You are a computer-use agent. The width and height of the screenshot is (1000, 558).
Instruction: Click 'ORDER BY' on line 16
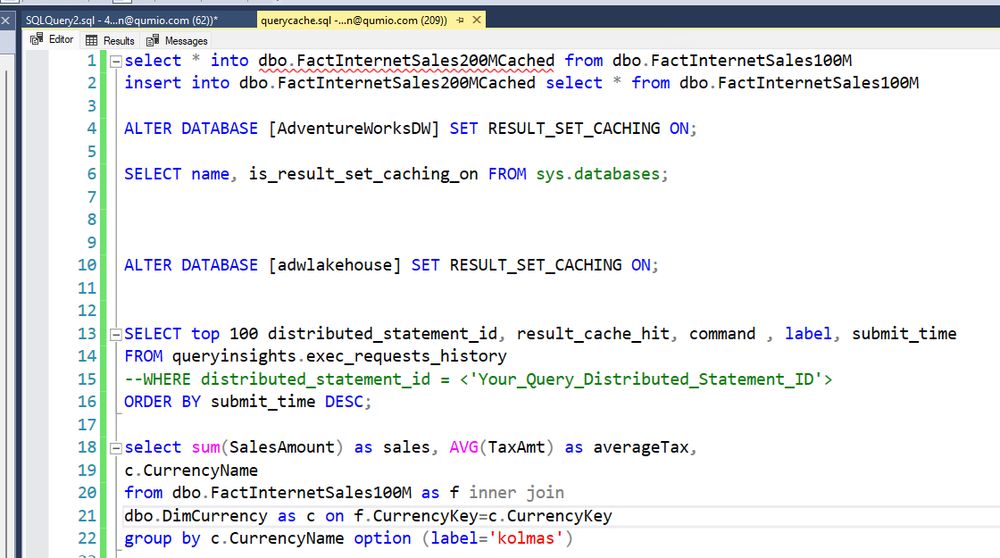click(x=162, y=402)
